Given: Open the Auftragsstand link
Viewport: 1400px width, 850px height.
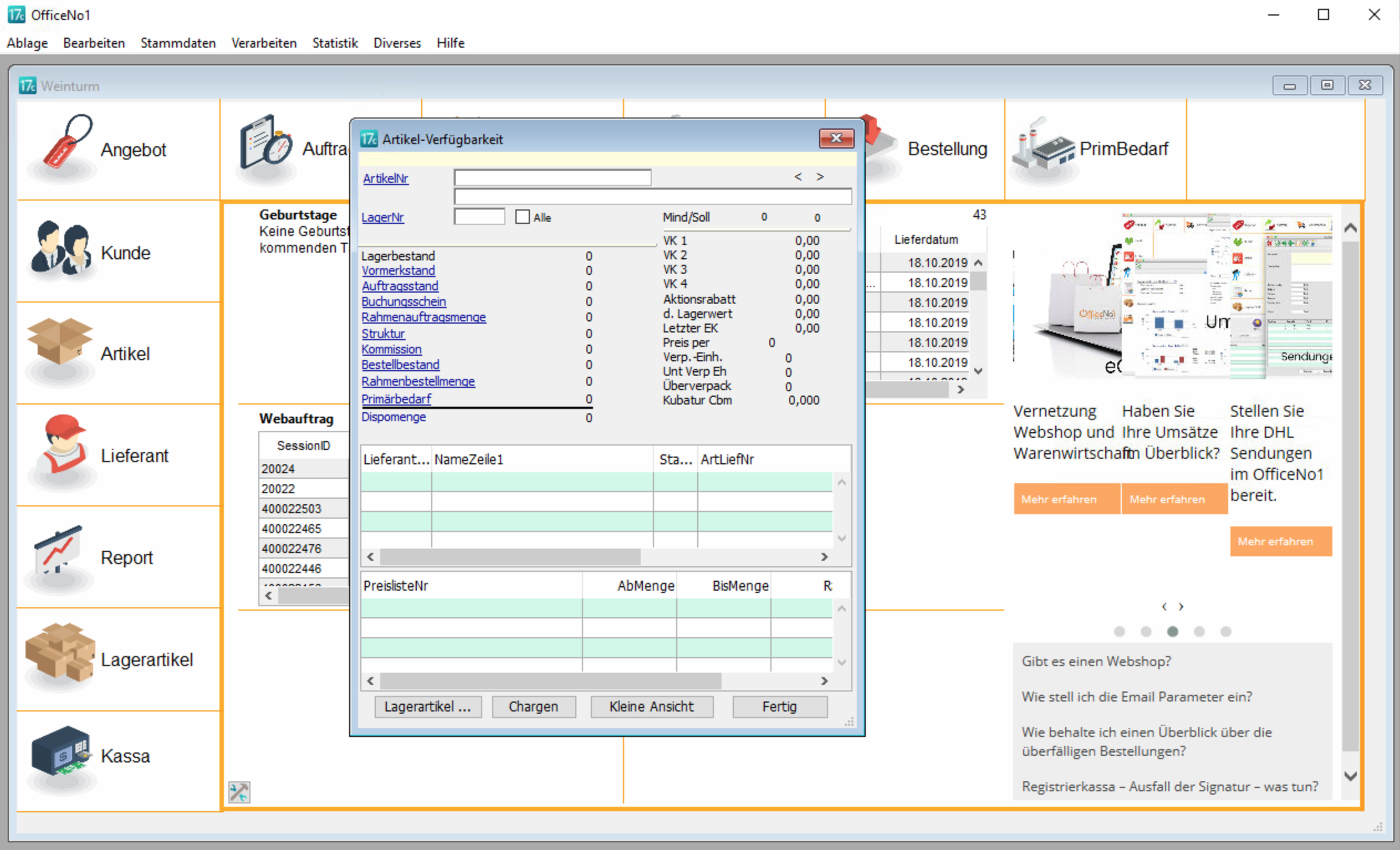Looking at the screenshot, I should point(400,286).
